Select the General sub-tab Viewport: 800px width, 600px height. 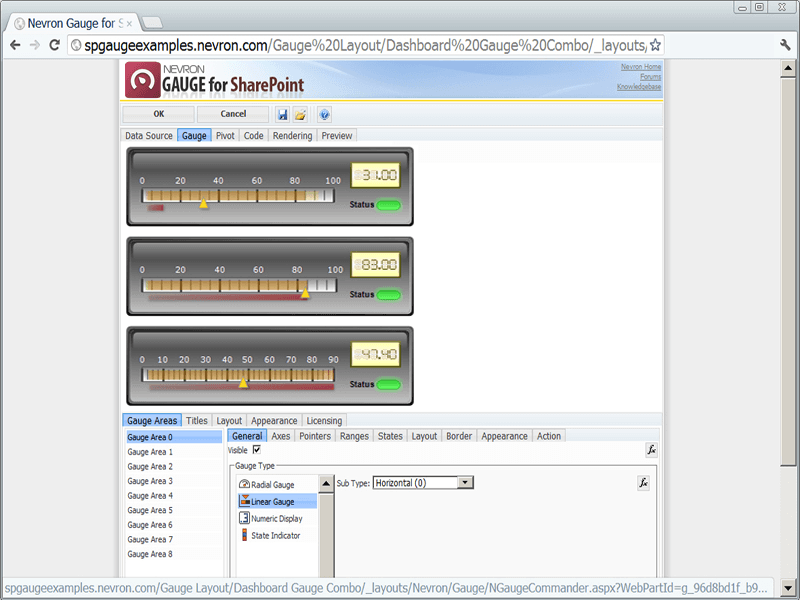[247, 436]
